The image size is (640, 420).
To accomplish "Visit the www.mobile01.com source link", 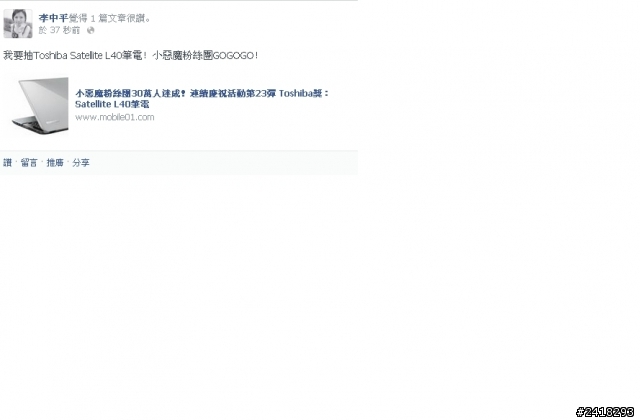I will 115,118.
